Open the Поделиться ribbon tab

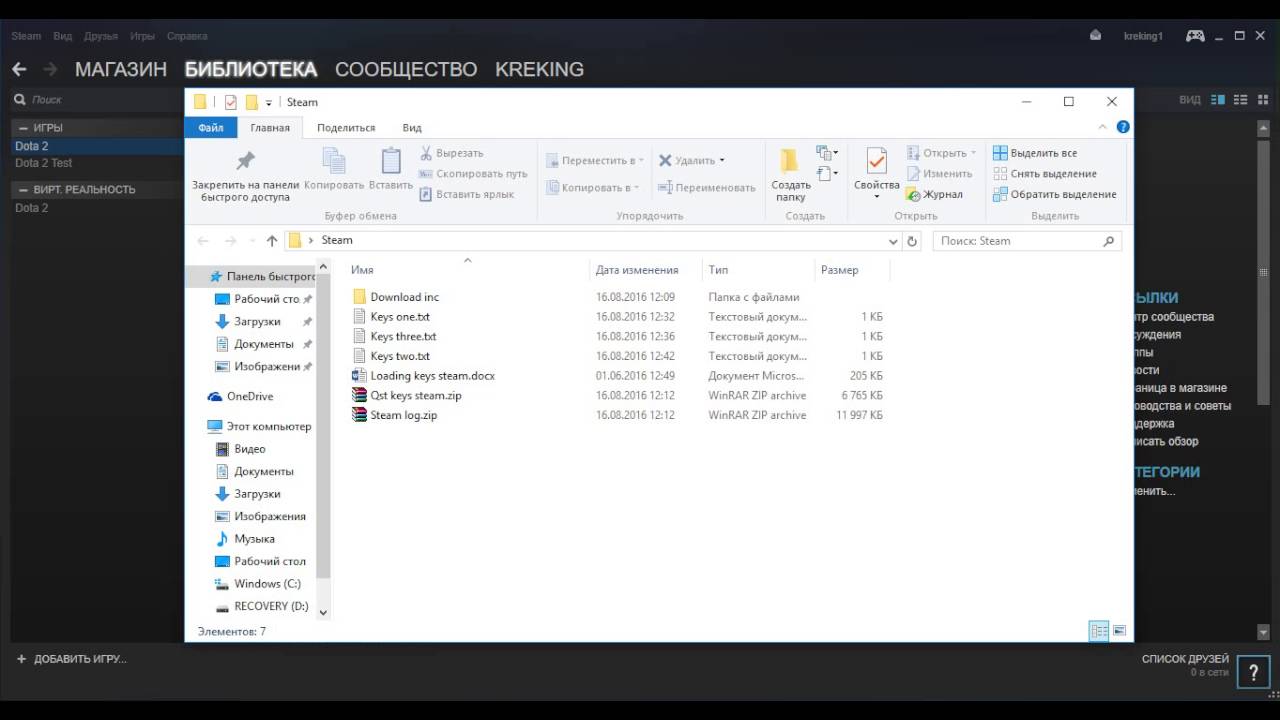click(x=346, y=128)
